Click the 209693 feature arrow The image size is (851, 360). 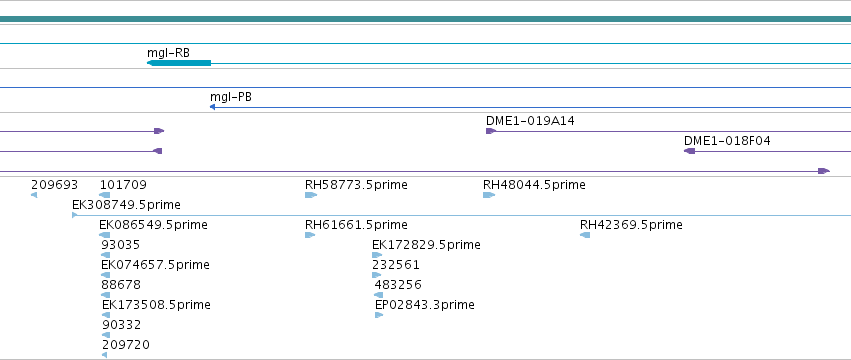[34, 195]
